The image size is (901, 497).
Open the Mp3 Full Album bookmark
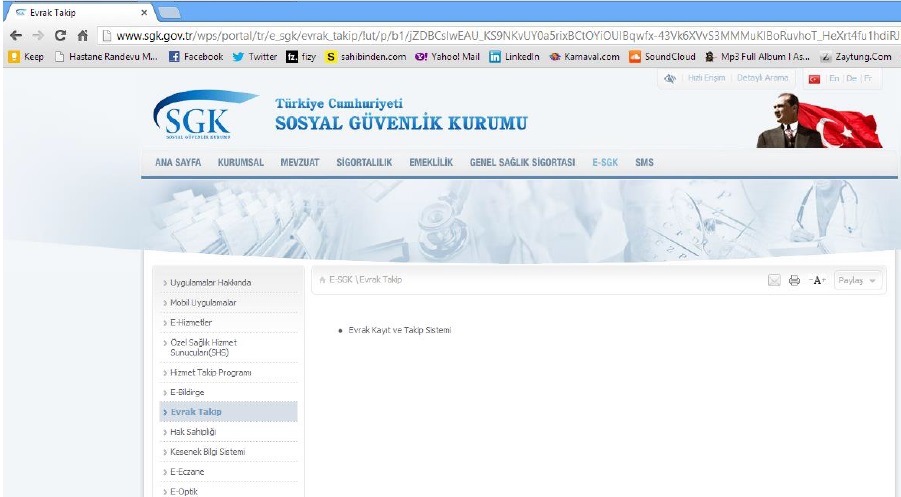pyautogui.click(x=758, y=56)
